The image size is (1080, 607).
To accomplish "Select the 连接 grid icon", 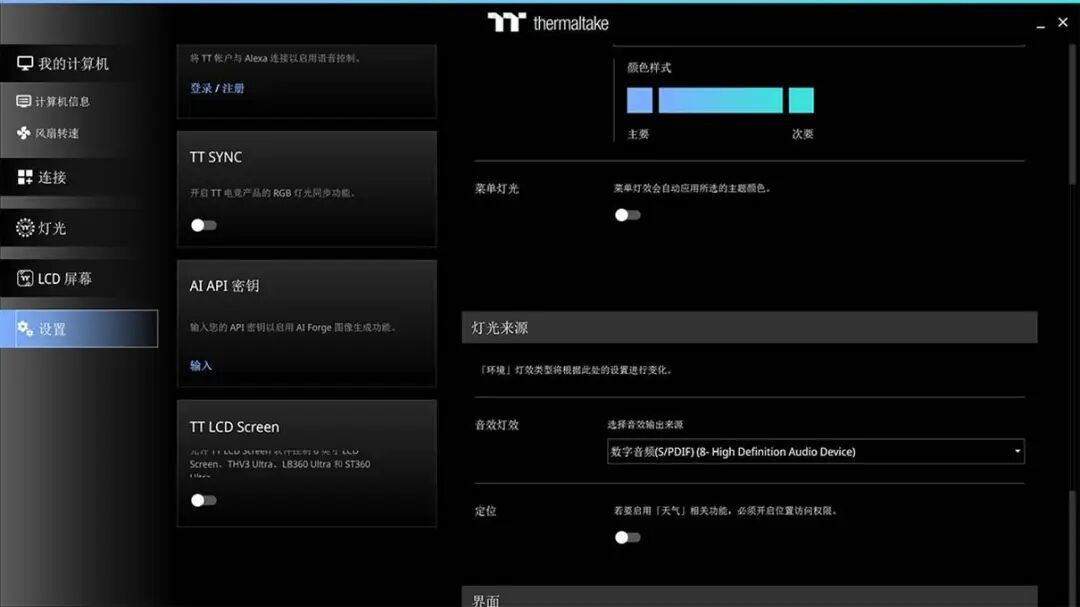I will tap(25, 177).
